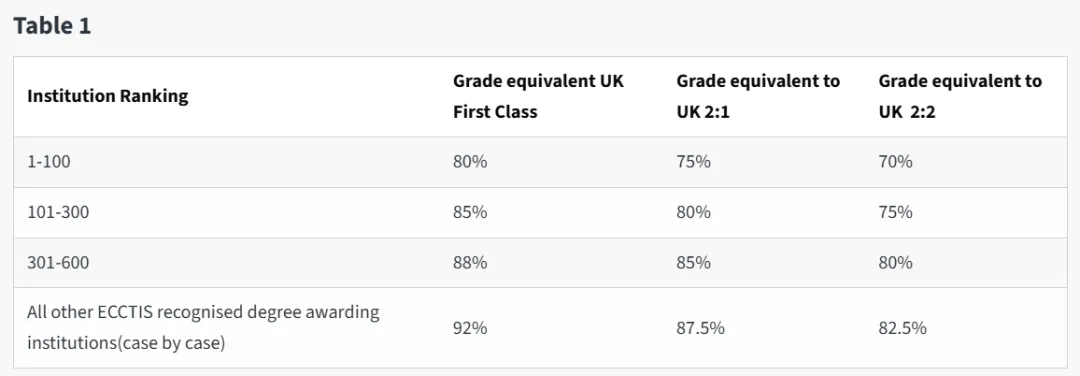Viewport: 1080px width, 376px height.
Task: Click the 80% UK 2:1 value for 101-300
Action: pyautogui.click(x=694, y=212)
